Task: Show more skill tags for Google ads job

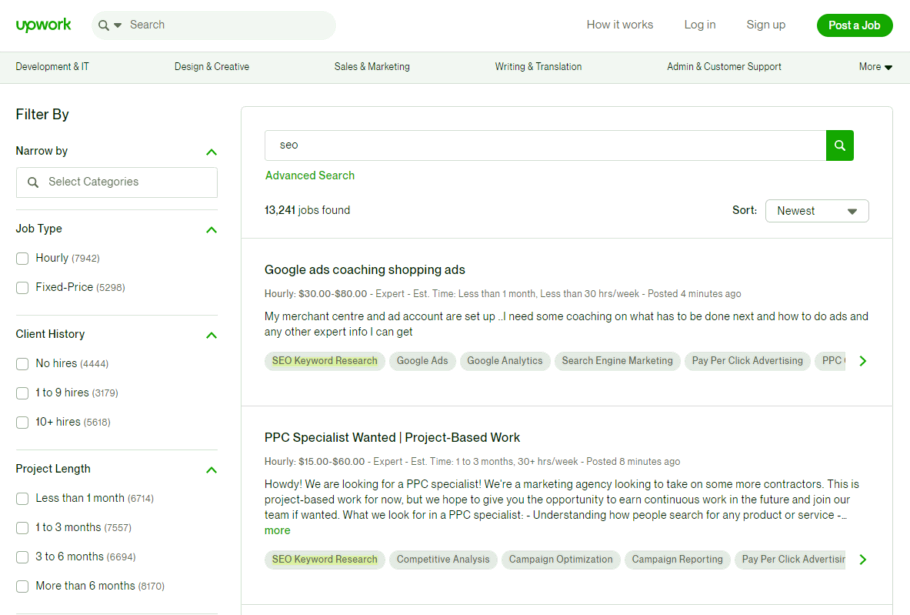Action: click(x=862, y=361)
